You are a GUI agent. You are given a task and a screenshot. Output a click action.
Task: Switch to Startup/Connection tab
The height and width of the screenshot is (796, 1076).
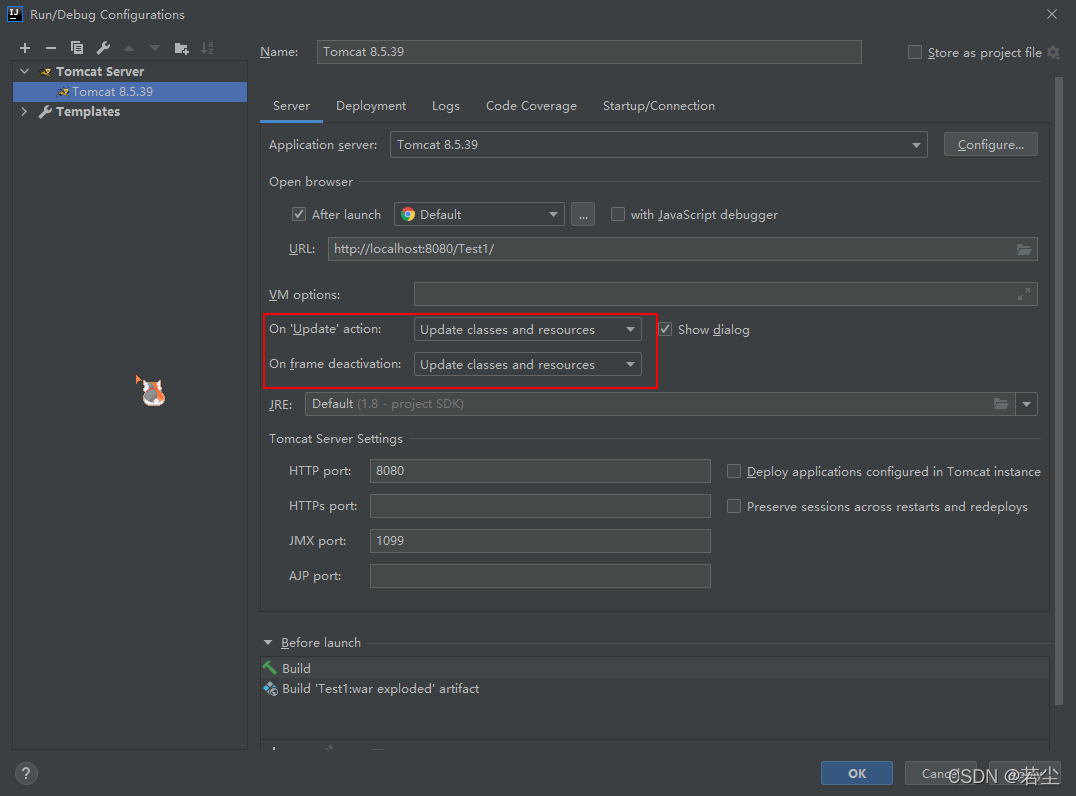click(x=659, y=106)
